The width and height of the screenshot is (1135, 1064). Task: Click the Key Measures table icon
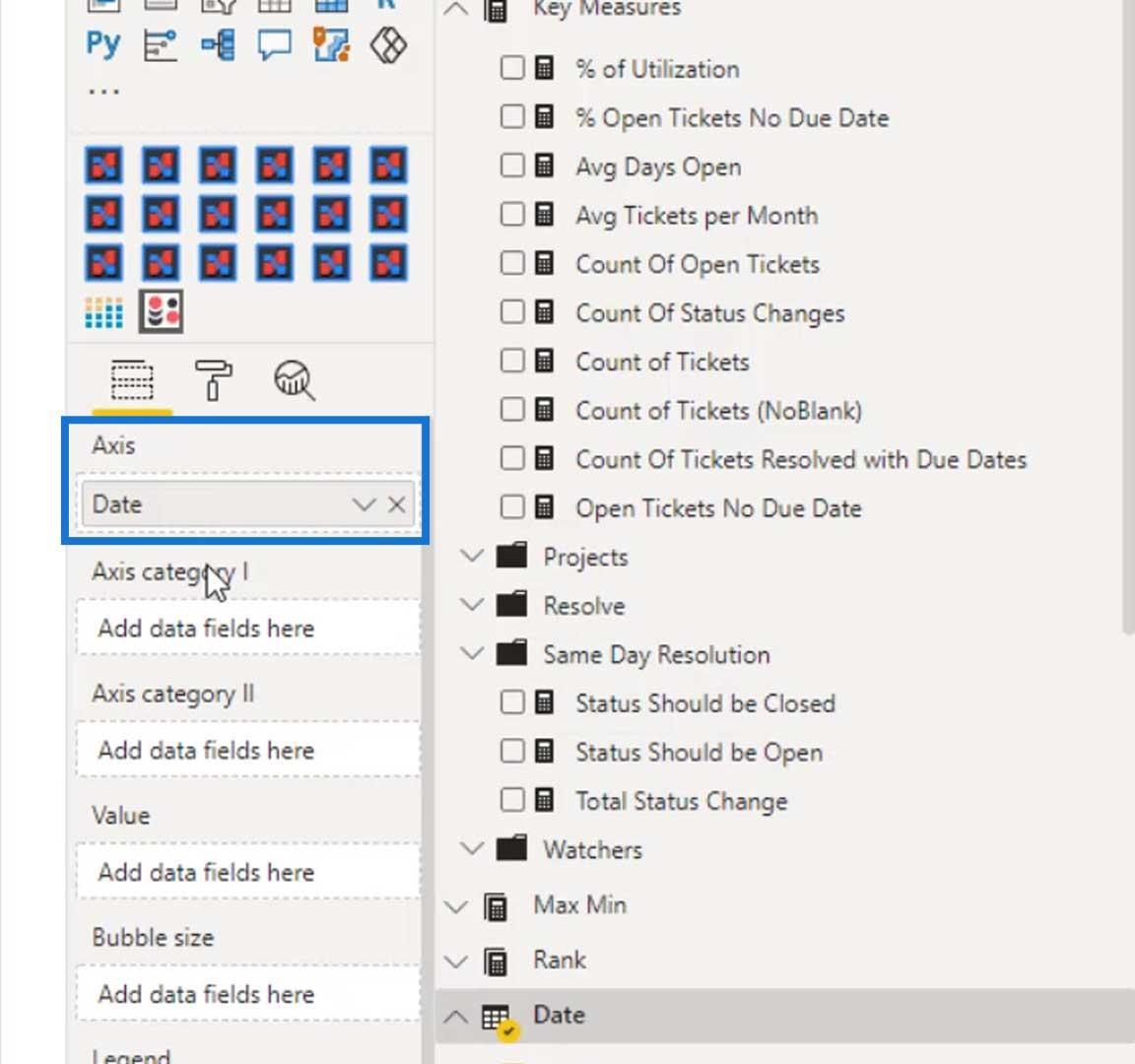tap(496, 10)
